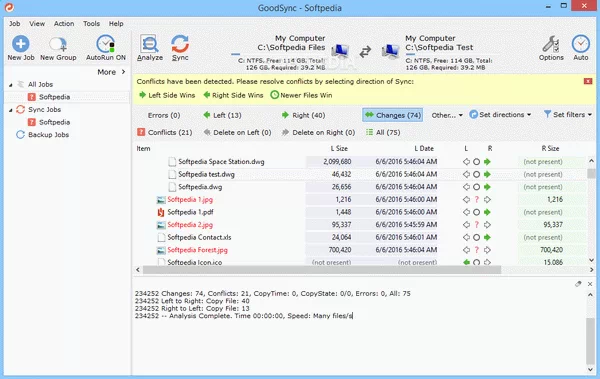
Task: Sort by the Item column header
Action: pos(143,149)
